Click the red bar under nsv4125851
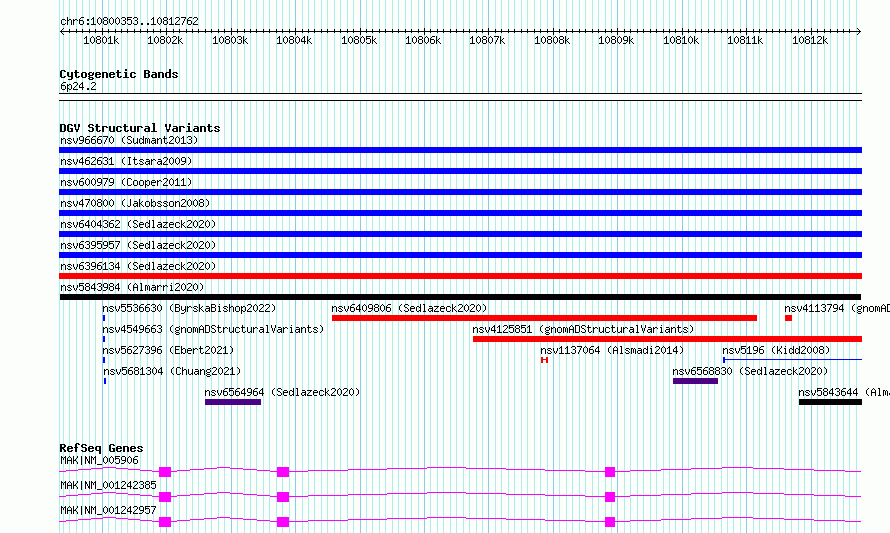The image size is (890, 533). [668, 339]
